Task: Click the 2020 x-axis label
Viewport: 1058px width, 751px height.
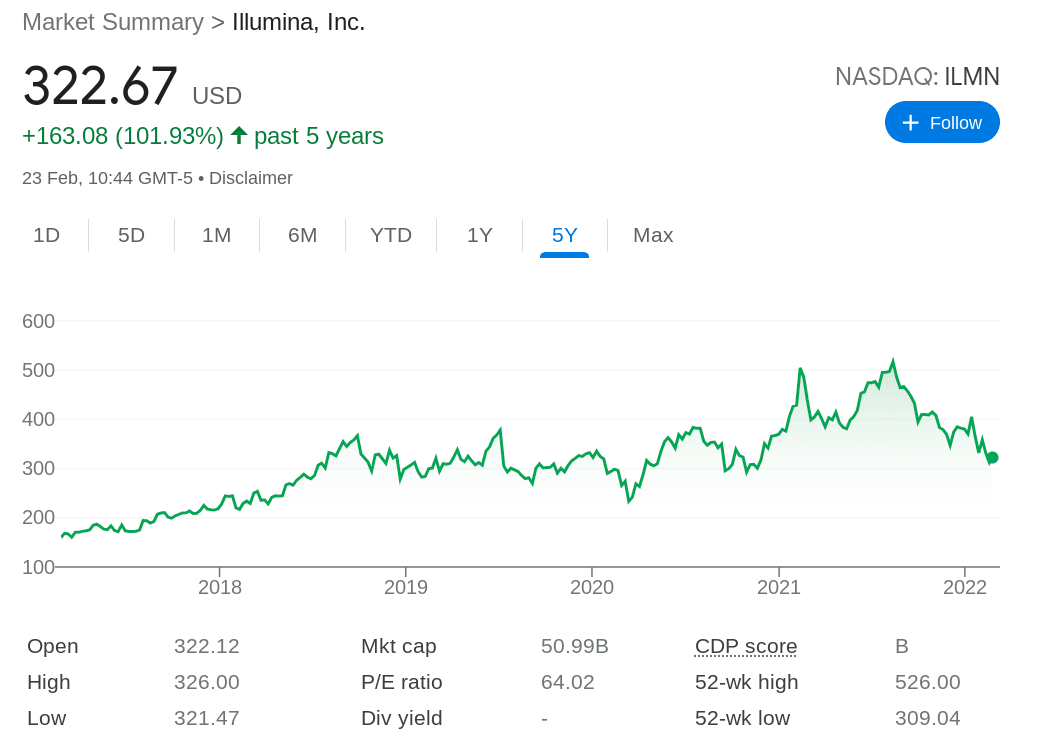Action: coord(592,587)
